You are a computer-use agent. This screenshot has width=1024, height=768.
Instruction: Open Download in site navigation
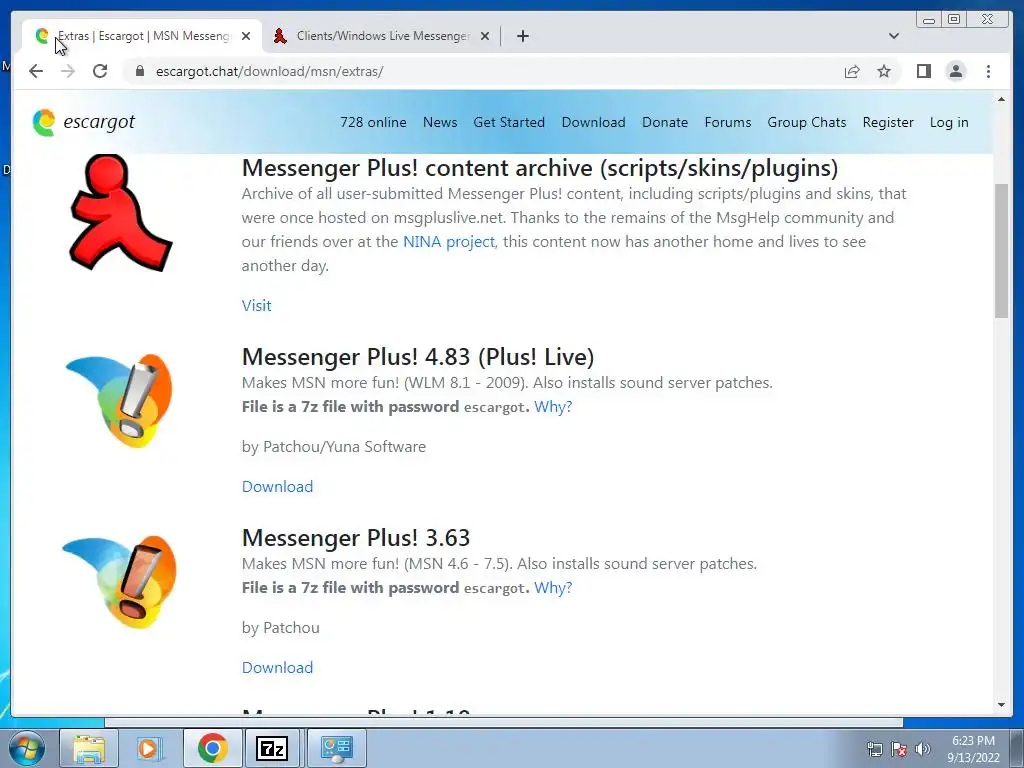click(593, 122)
